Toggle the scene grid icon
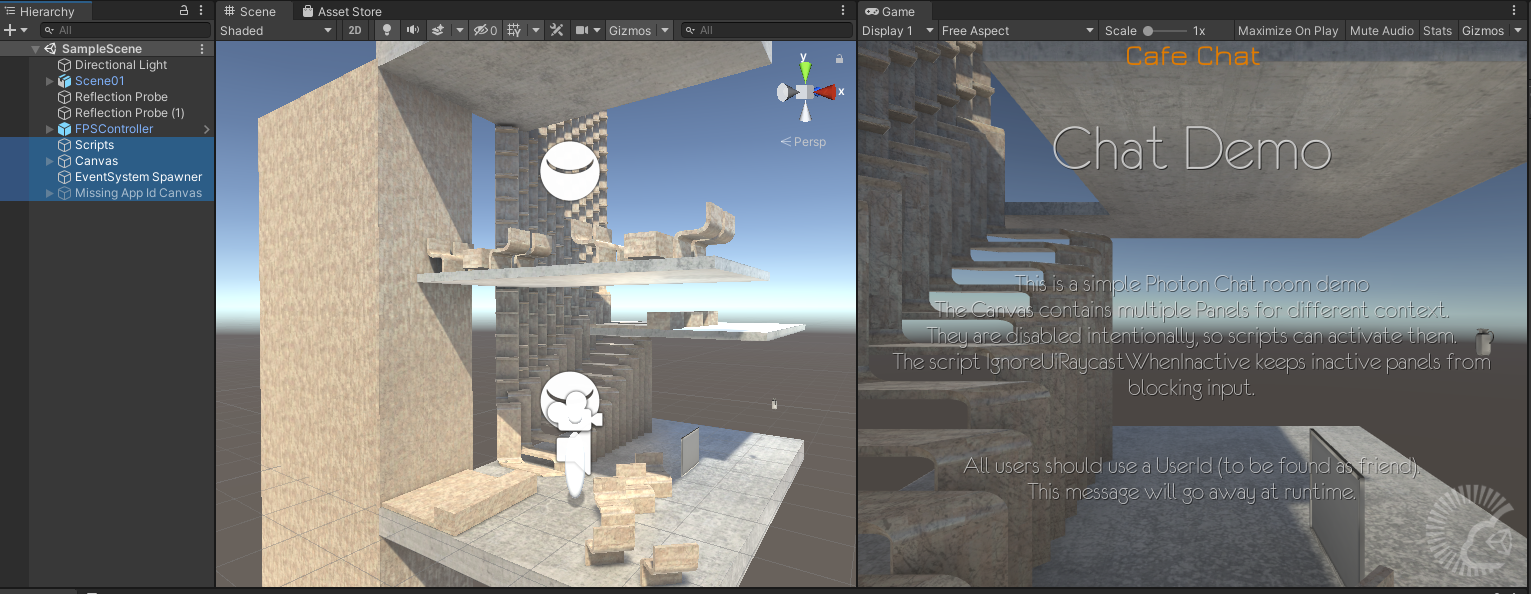Screen dimensions: 1531x594 [514, 30]
